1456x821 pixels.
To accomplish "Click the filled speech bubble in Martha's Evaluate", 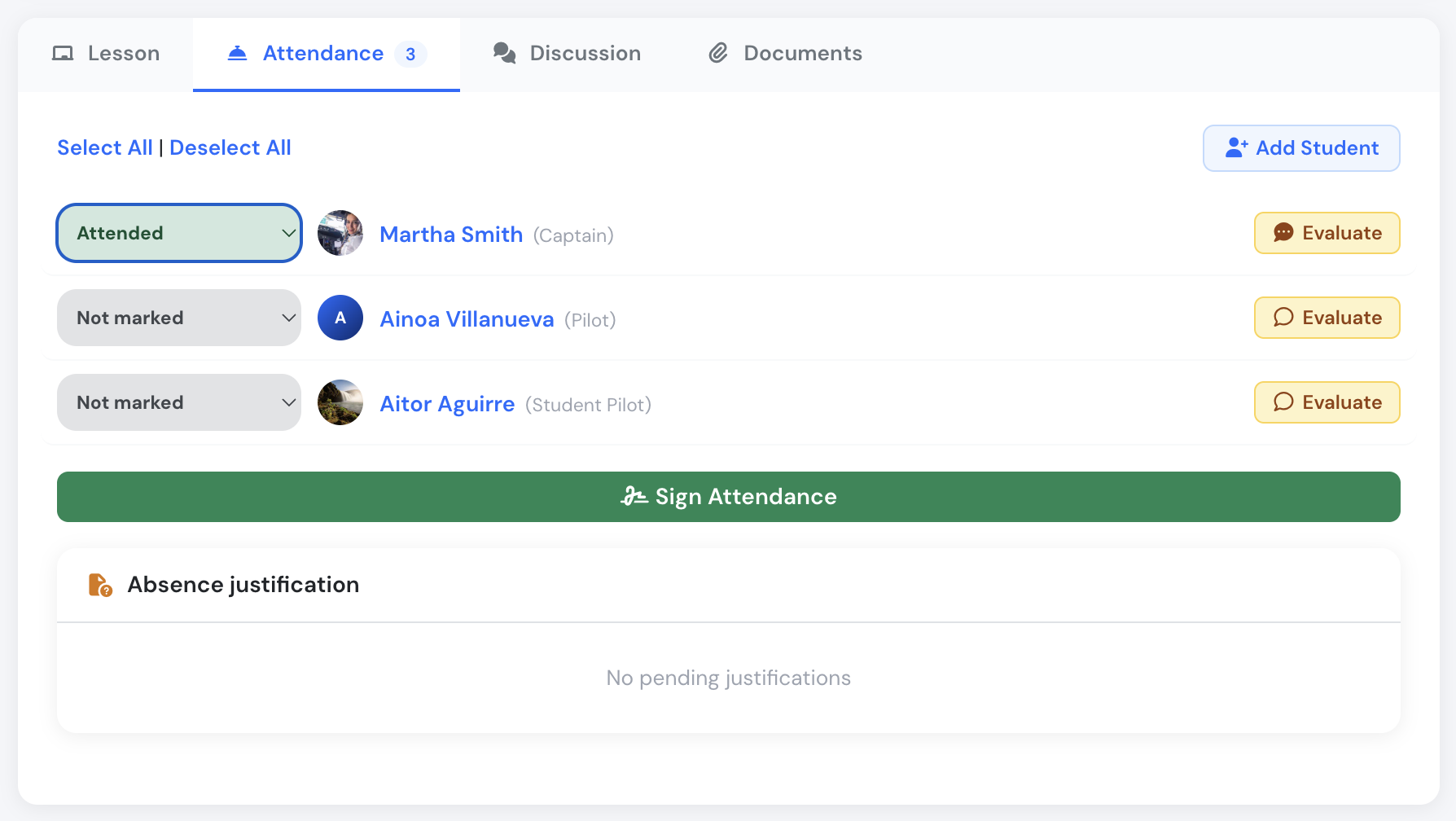I will coord(1283,233).
